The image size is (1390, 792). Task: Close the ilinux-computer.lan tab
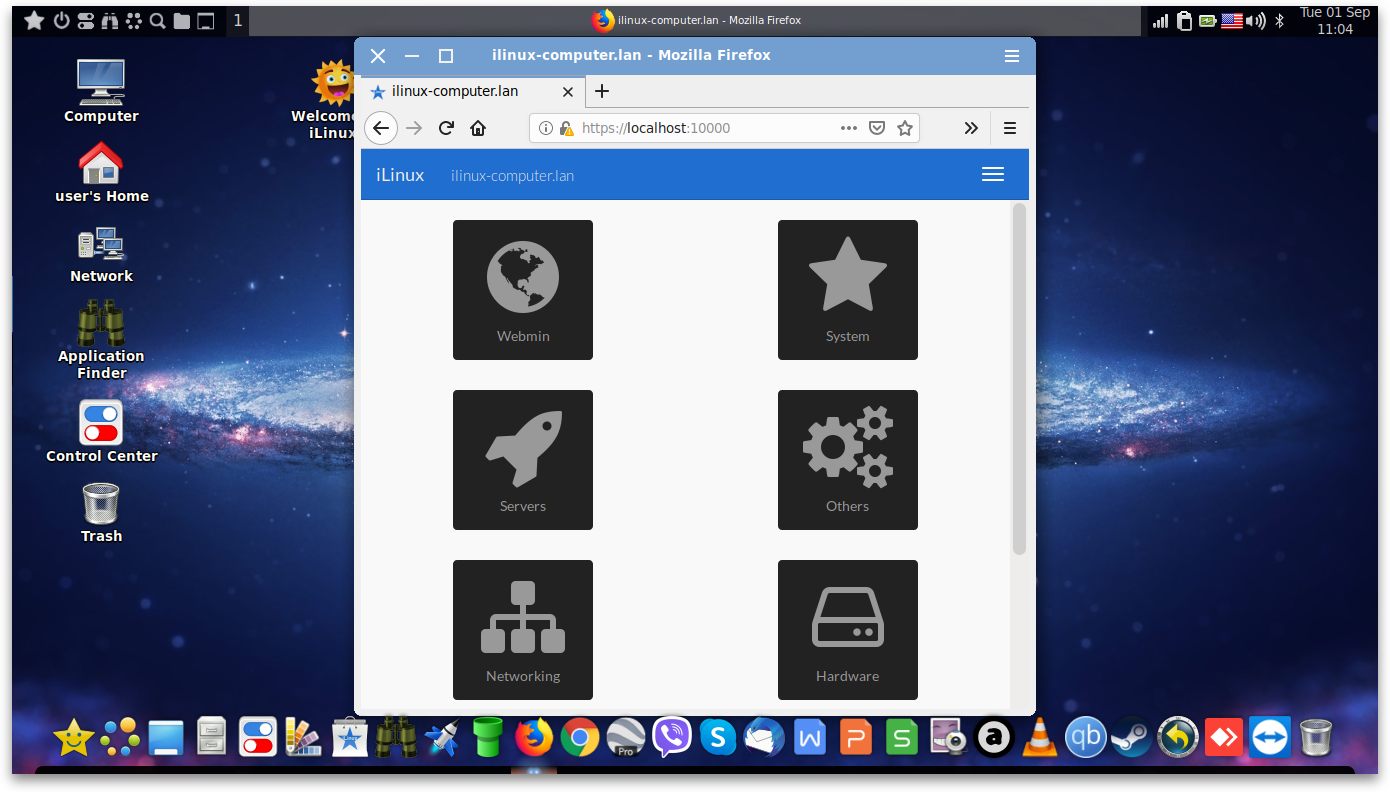coord(568,92)
